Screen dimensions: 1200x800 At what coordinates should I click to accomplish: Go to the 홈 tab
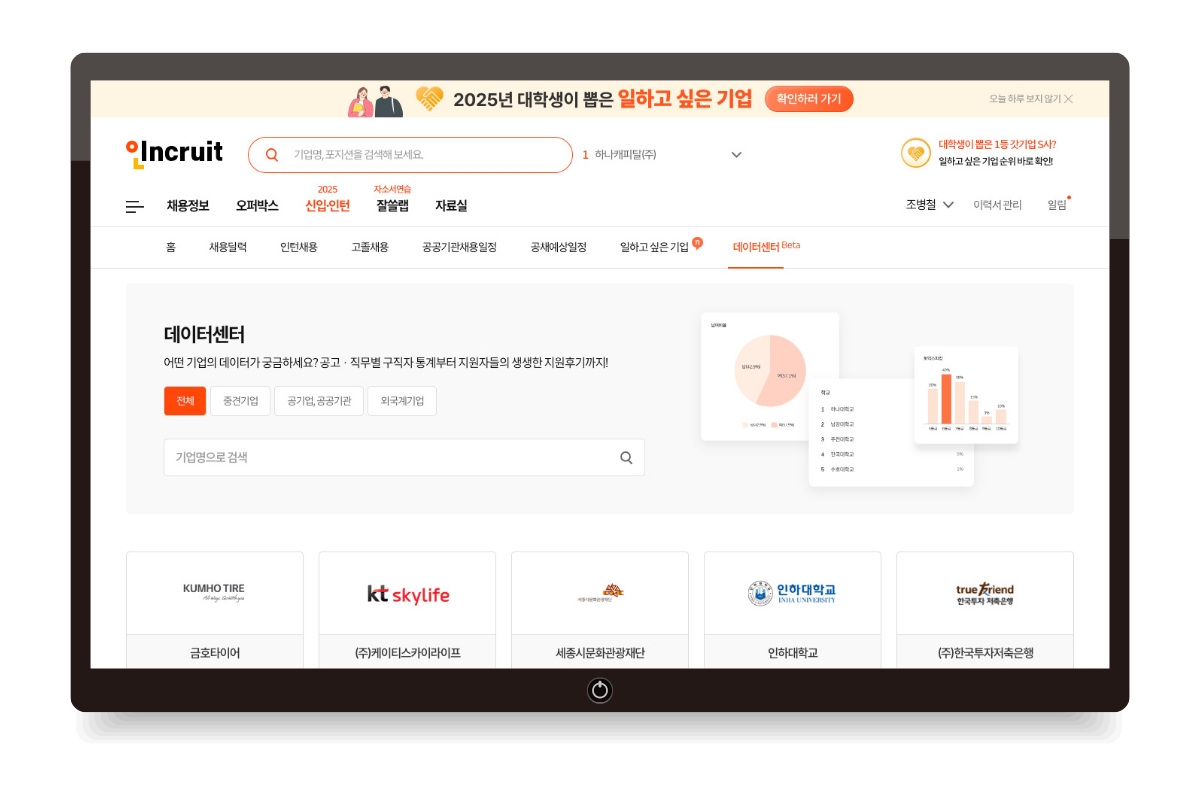pos(171,247)
